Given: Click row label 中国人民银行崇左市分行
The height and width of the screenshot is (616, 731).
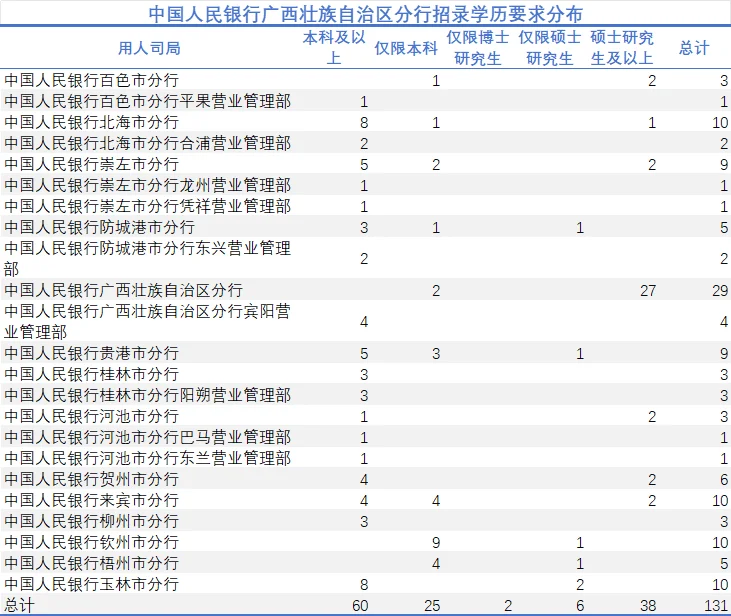Looking at the screenshot, I should point(91,164).
